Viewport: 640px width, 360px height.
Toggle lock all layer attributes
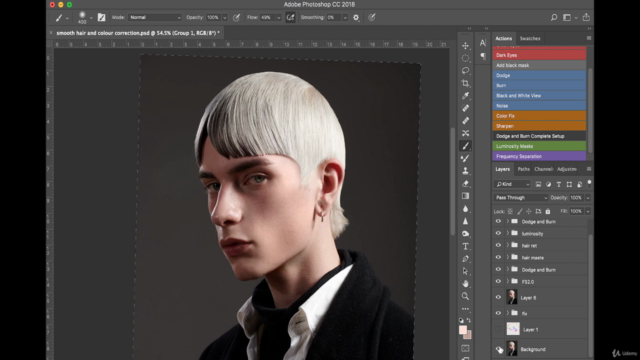548,211
